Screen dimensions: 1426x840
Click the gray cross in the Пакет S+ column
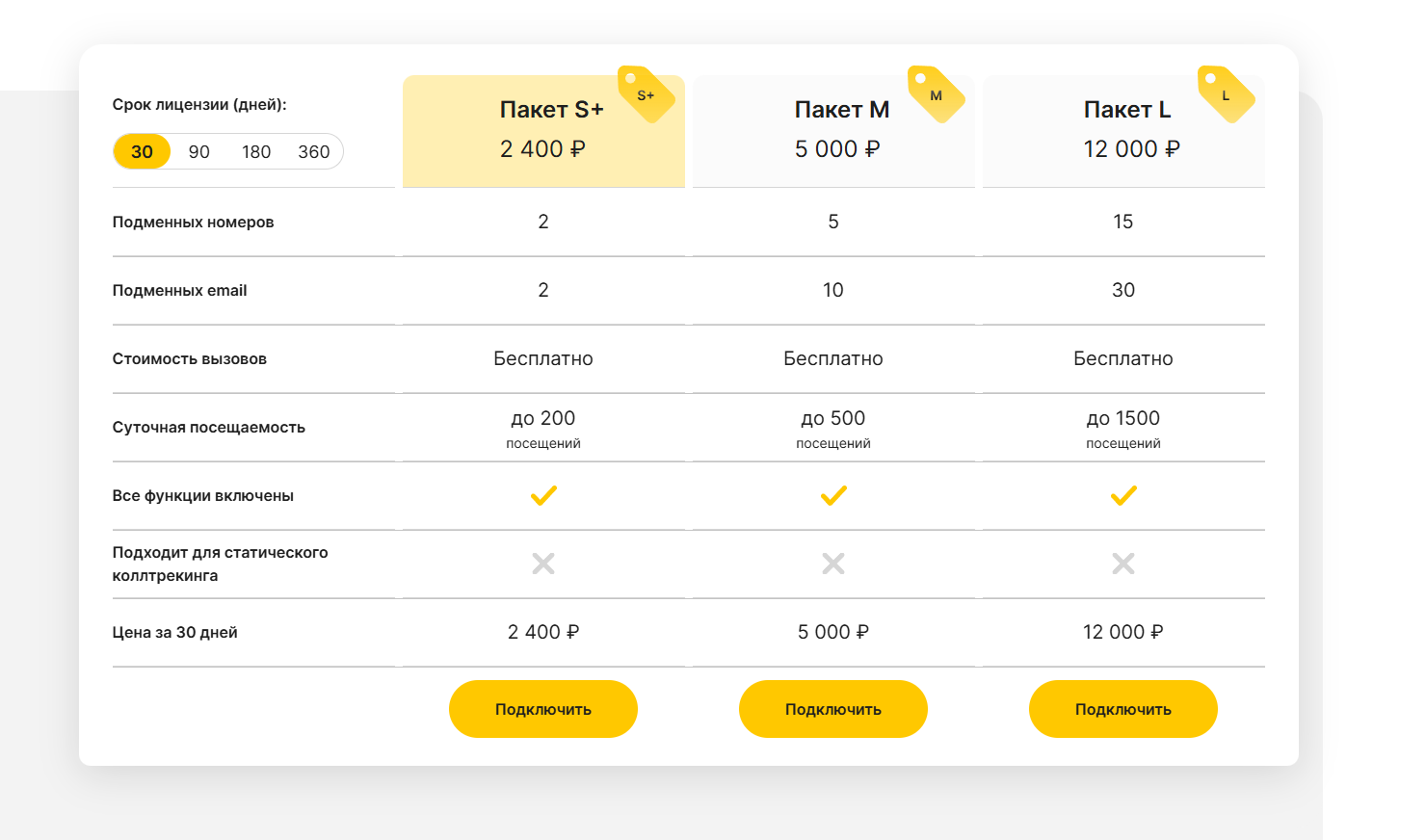[x=543, y=564]
